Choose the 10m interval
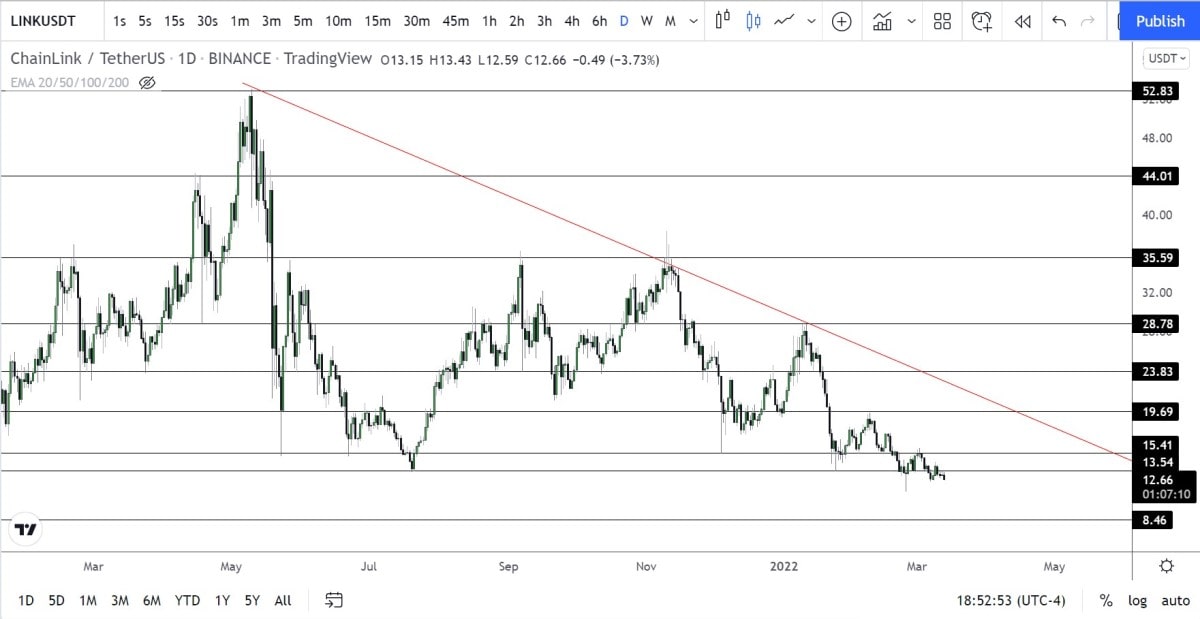 pos(338,21)
